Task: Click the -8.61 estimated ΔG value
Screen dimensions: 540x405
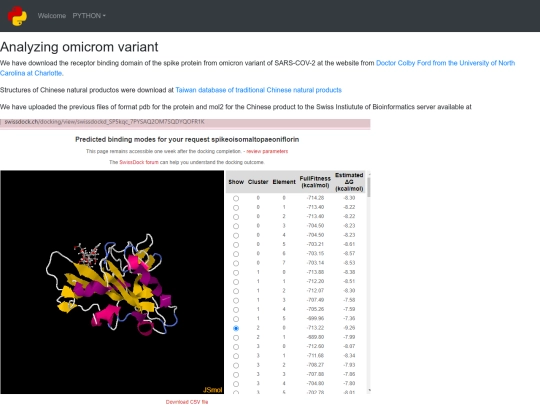Action: [349, 244]
